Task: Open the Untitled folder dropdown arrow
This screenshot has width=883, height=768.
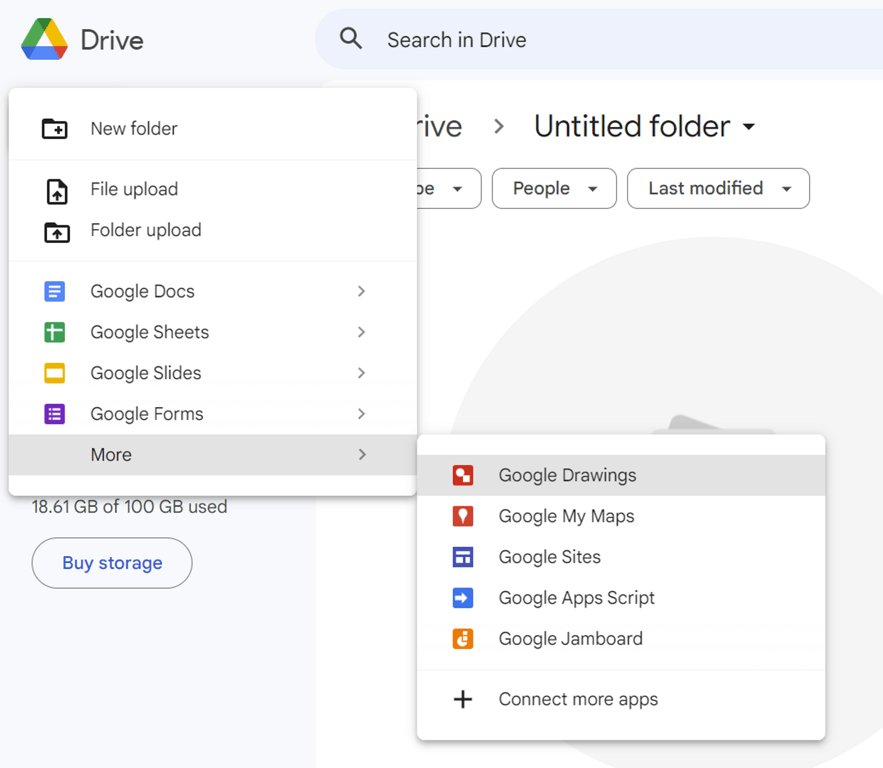Action: point(749,127)
